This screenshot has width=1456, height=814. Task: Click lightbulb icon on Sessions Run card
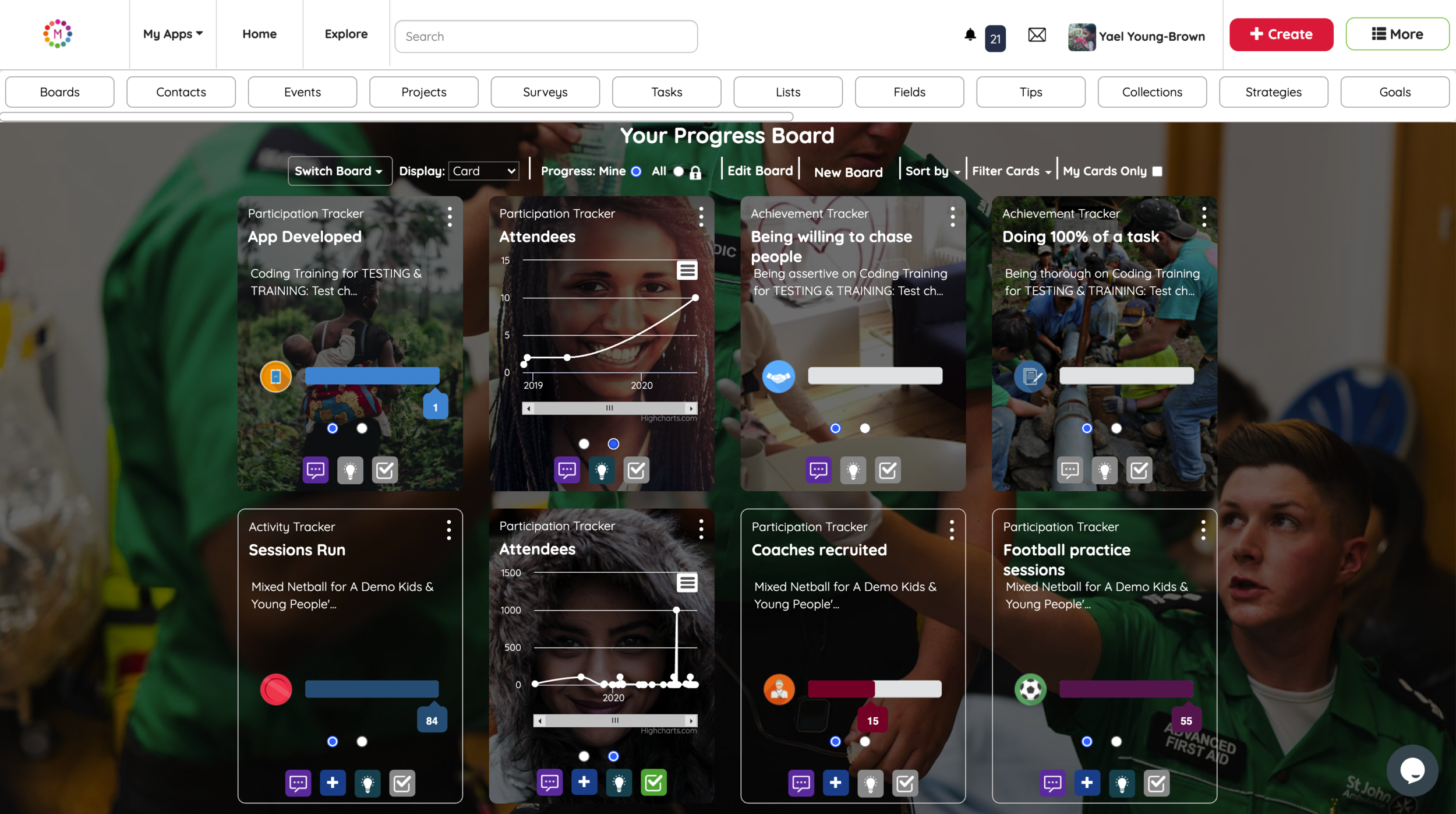(367, 783)
